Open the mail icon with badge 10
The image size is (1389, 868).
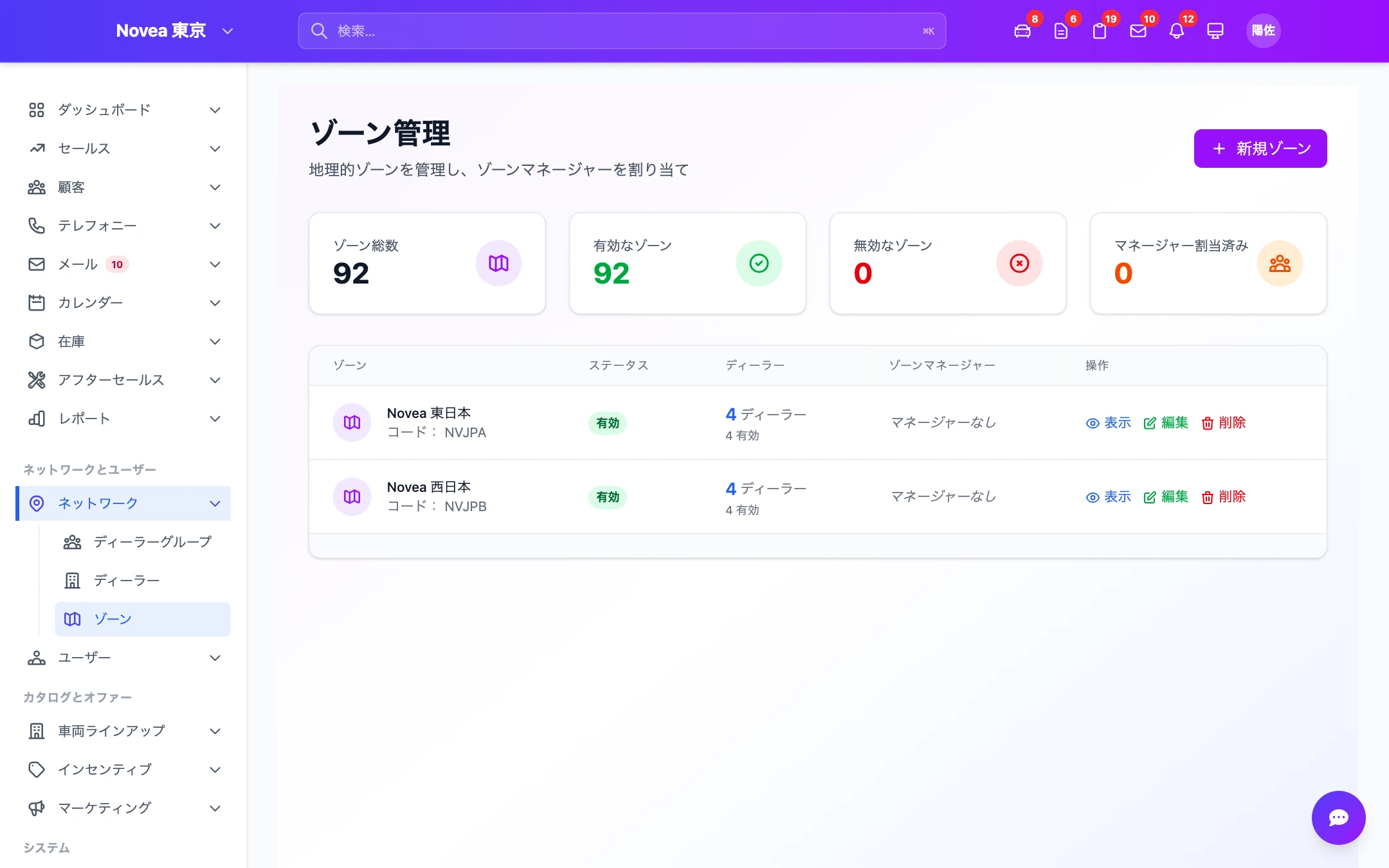pos(1138,31)
